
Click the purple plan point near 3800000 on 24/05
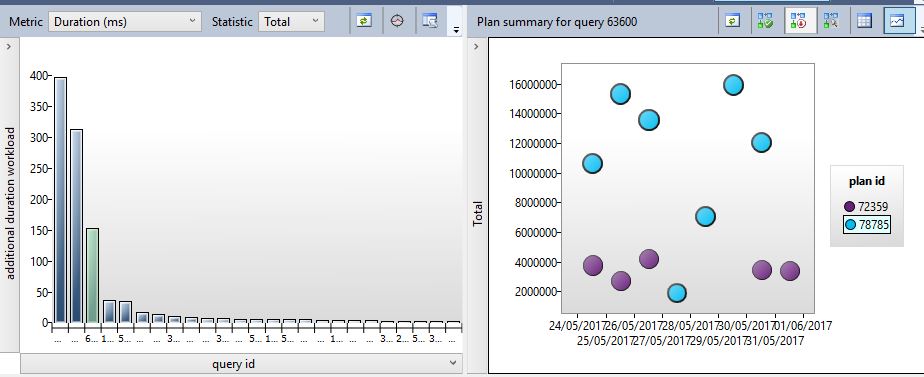tap(593, 265)
